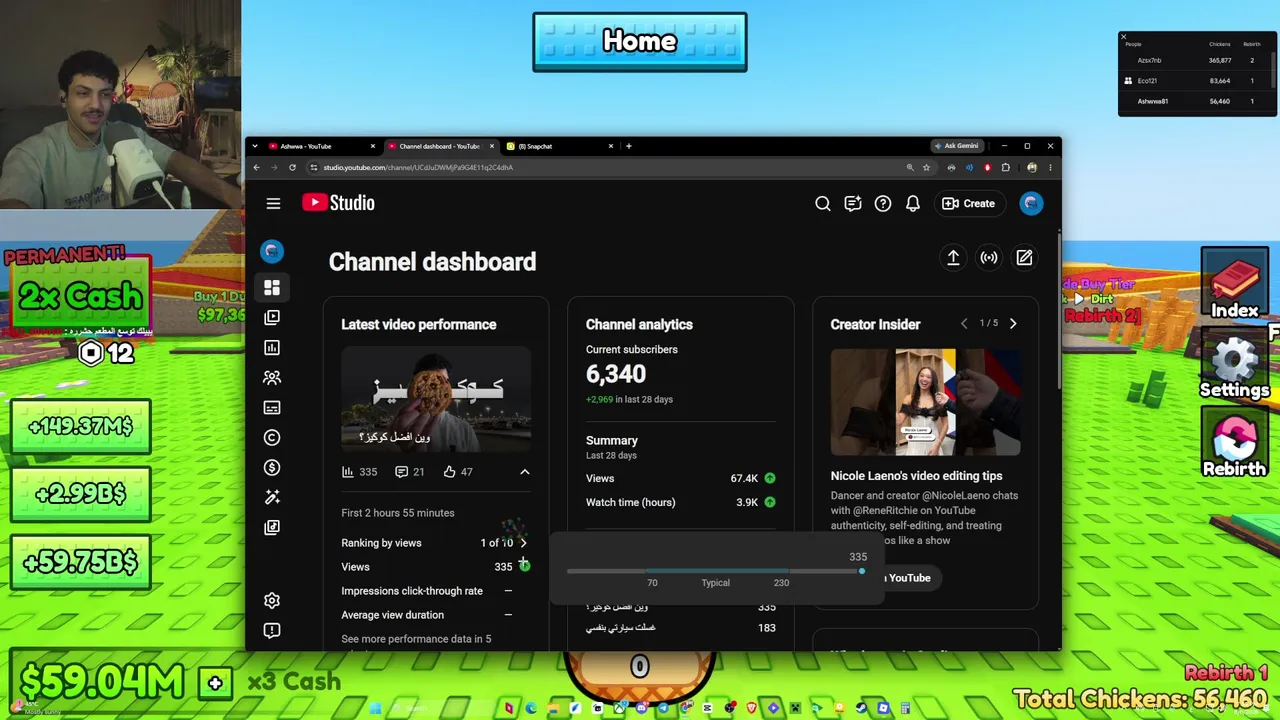Show previous Creator Insider card

964,324
